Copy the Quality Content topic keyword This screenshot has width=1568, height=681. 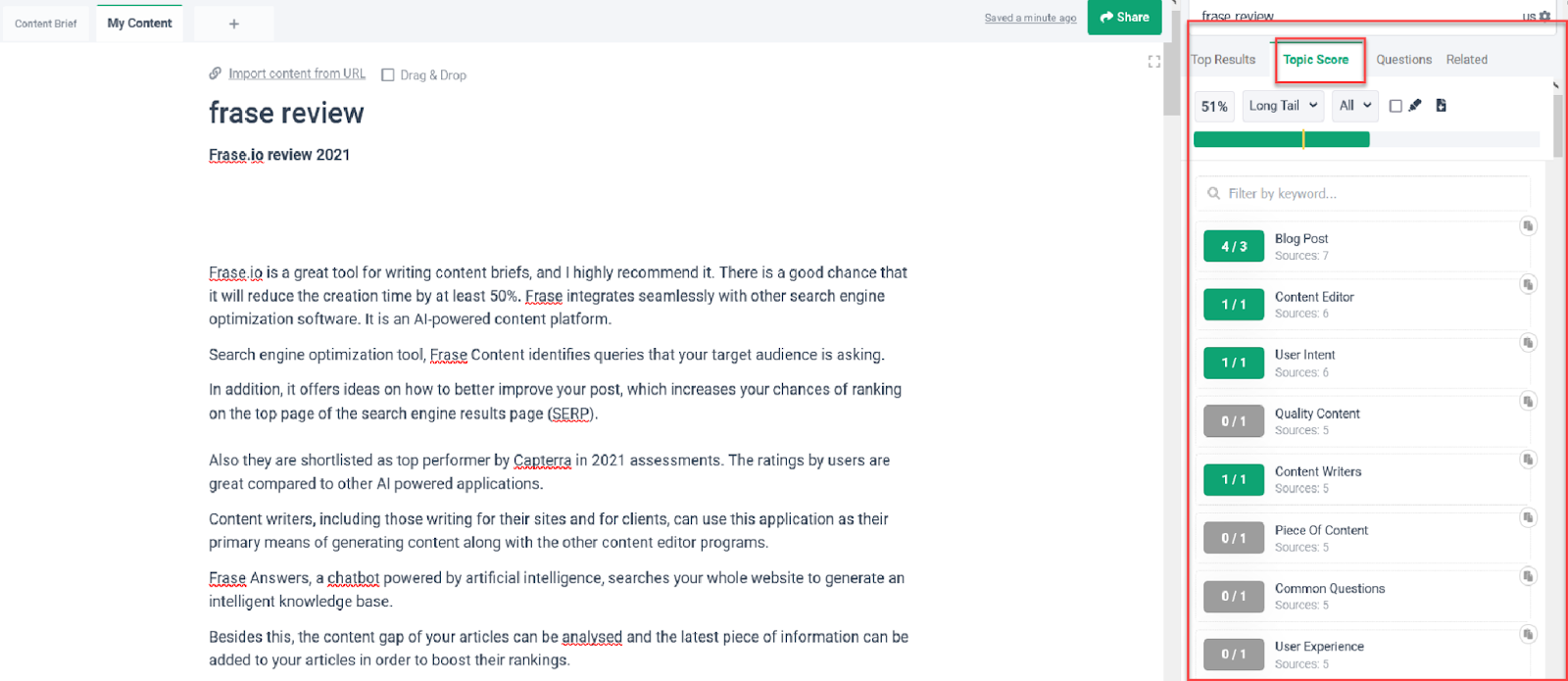(x=1528, y=401)
